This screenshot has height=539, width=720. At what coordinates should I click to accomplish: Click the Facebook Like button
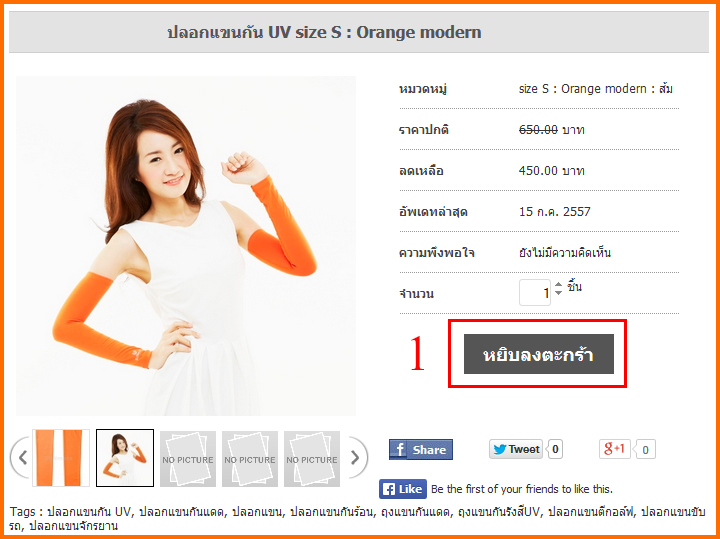pyautogui.click(x=403, y=489)
